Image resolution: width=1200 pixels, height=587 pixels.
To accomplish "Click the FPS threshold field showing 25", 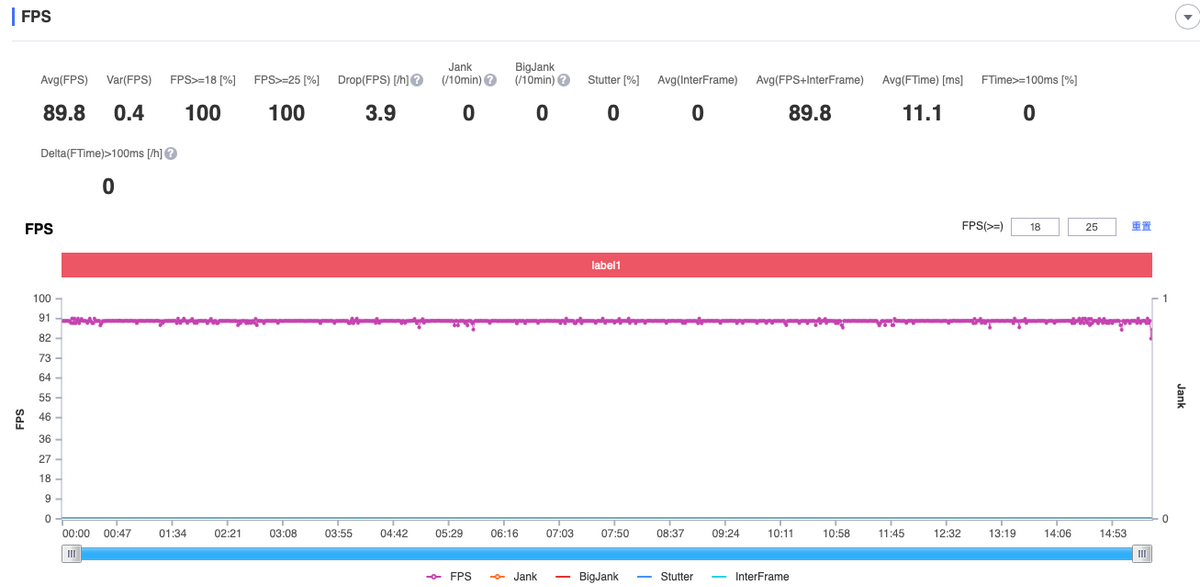I will pyautogui.click(x=1092, y=227).
